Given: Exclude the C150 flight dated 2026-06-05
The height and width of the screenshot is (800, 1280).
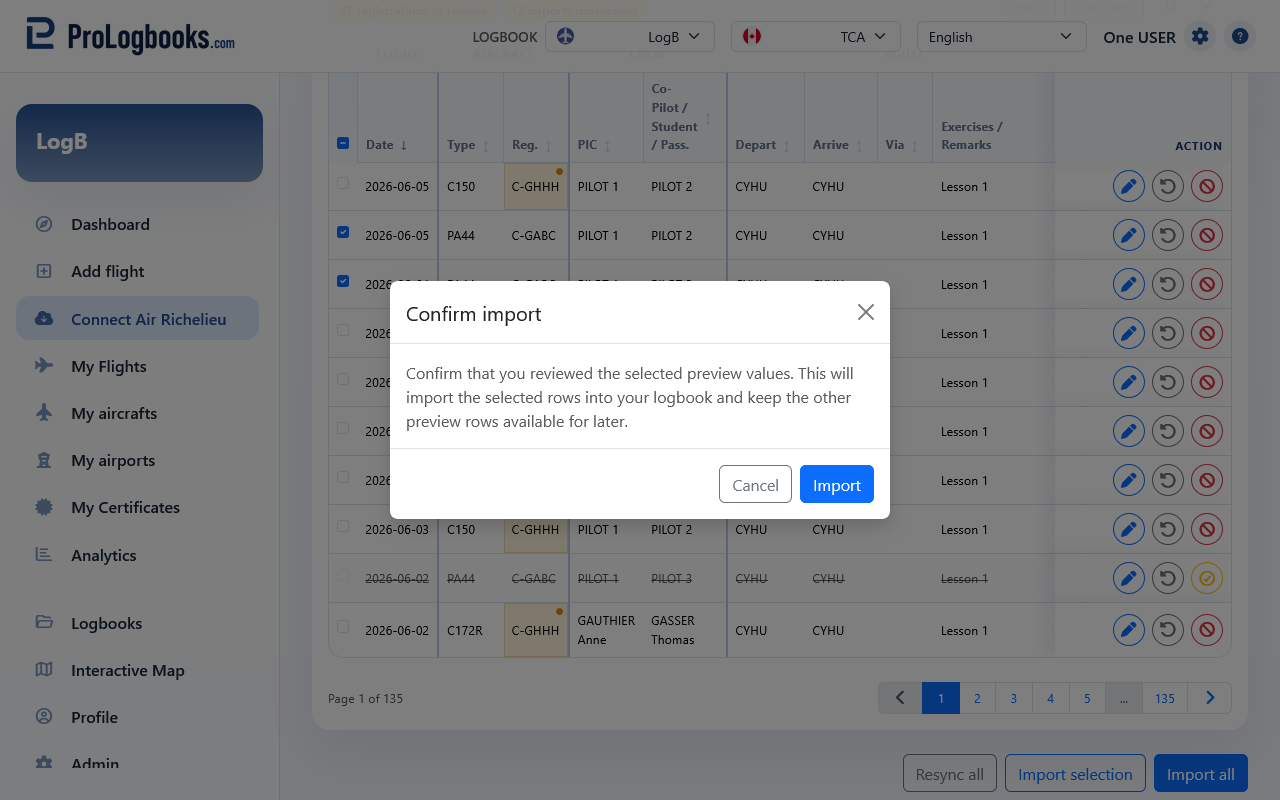Looking at the screenshot, I should point(1207,186).
